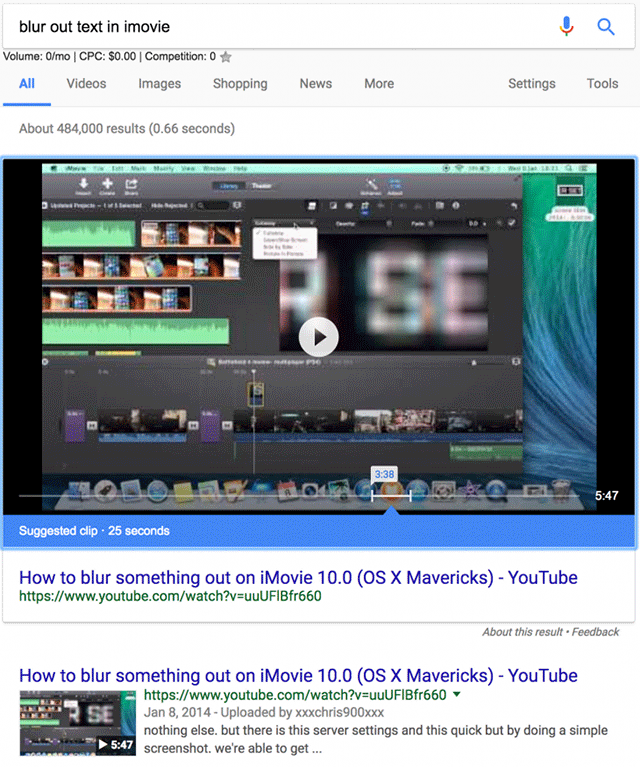This screenshot has width=640, height=767.
Task: Select the News tab
Action: pyautogui.click(x=315, y=84)
